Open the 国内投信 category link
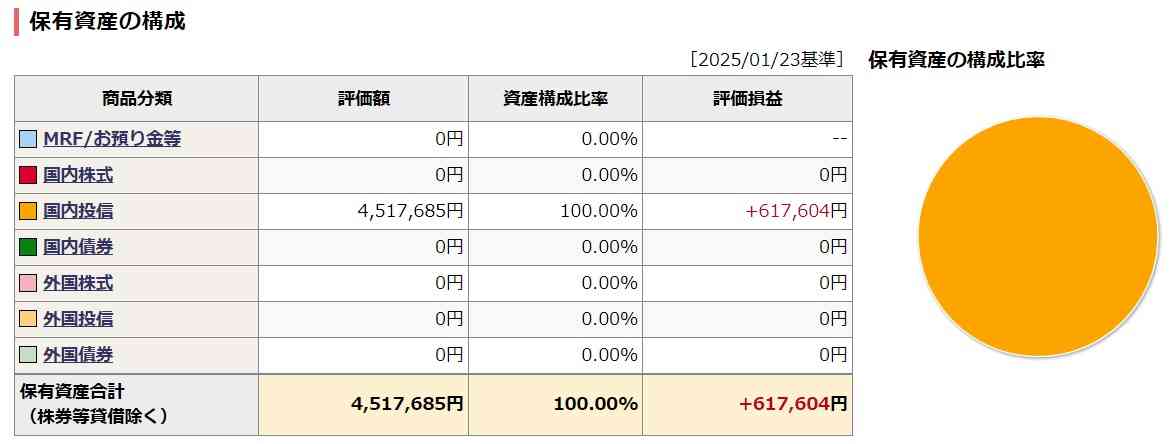The width and height of the screenshot is (1169, 444). point(78,211)
